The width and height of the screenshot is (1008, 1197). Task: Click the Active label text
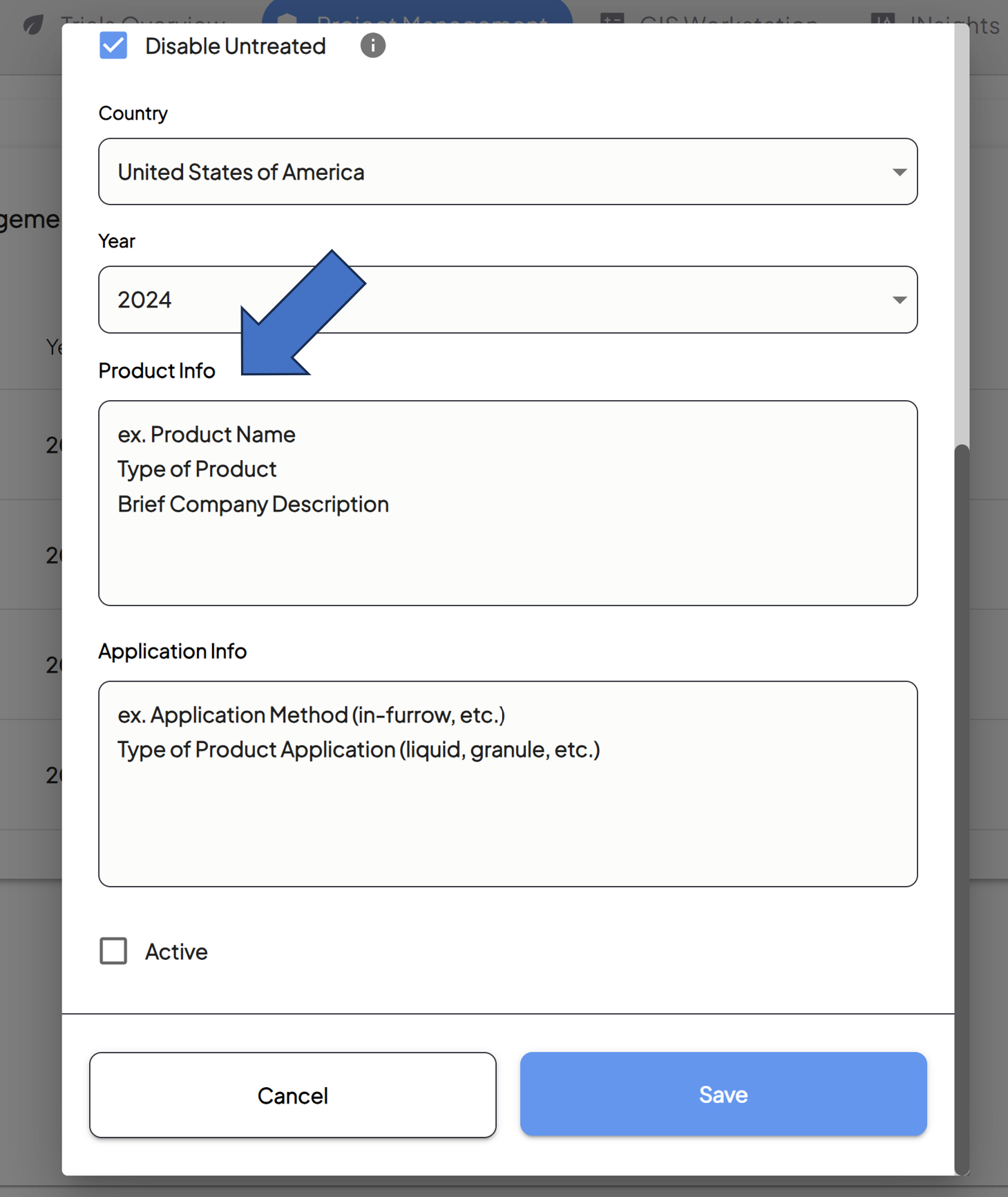[x=176, y=952]
